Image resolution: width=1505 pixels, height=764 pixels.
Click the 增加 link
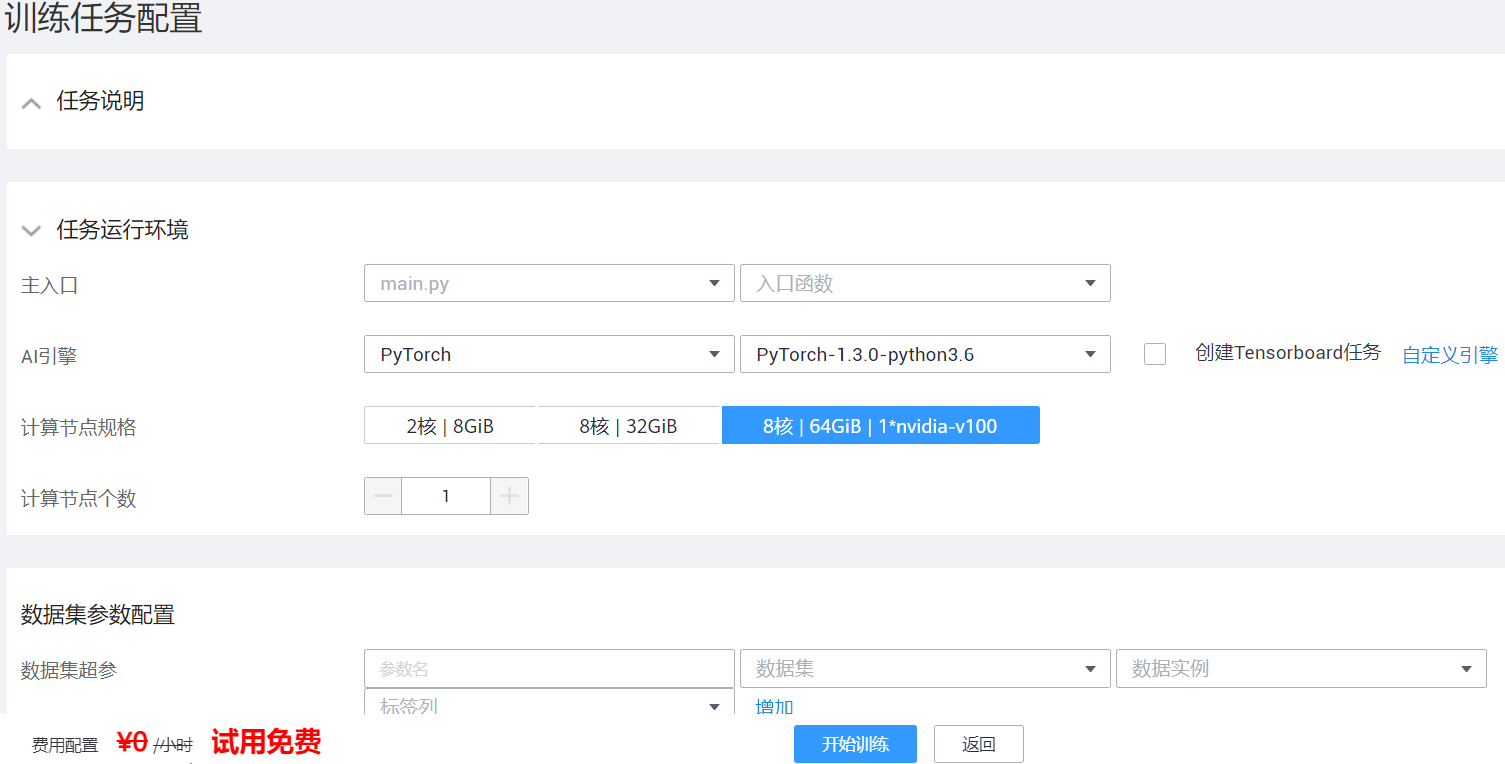(774, 707)
